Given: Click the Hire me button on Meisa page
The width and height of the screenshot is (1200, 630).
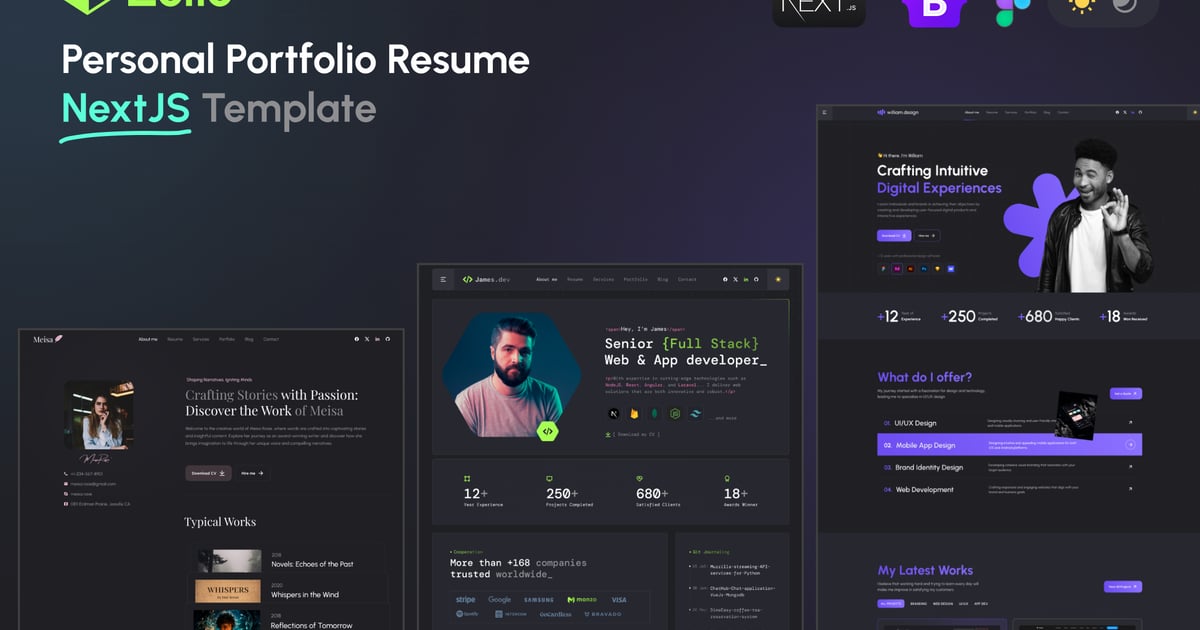Looking at the screenshot, I should coord(252,473).
